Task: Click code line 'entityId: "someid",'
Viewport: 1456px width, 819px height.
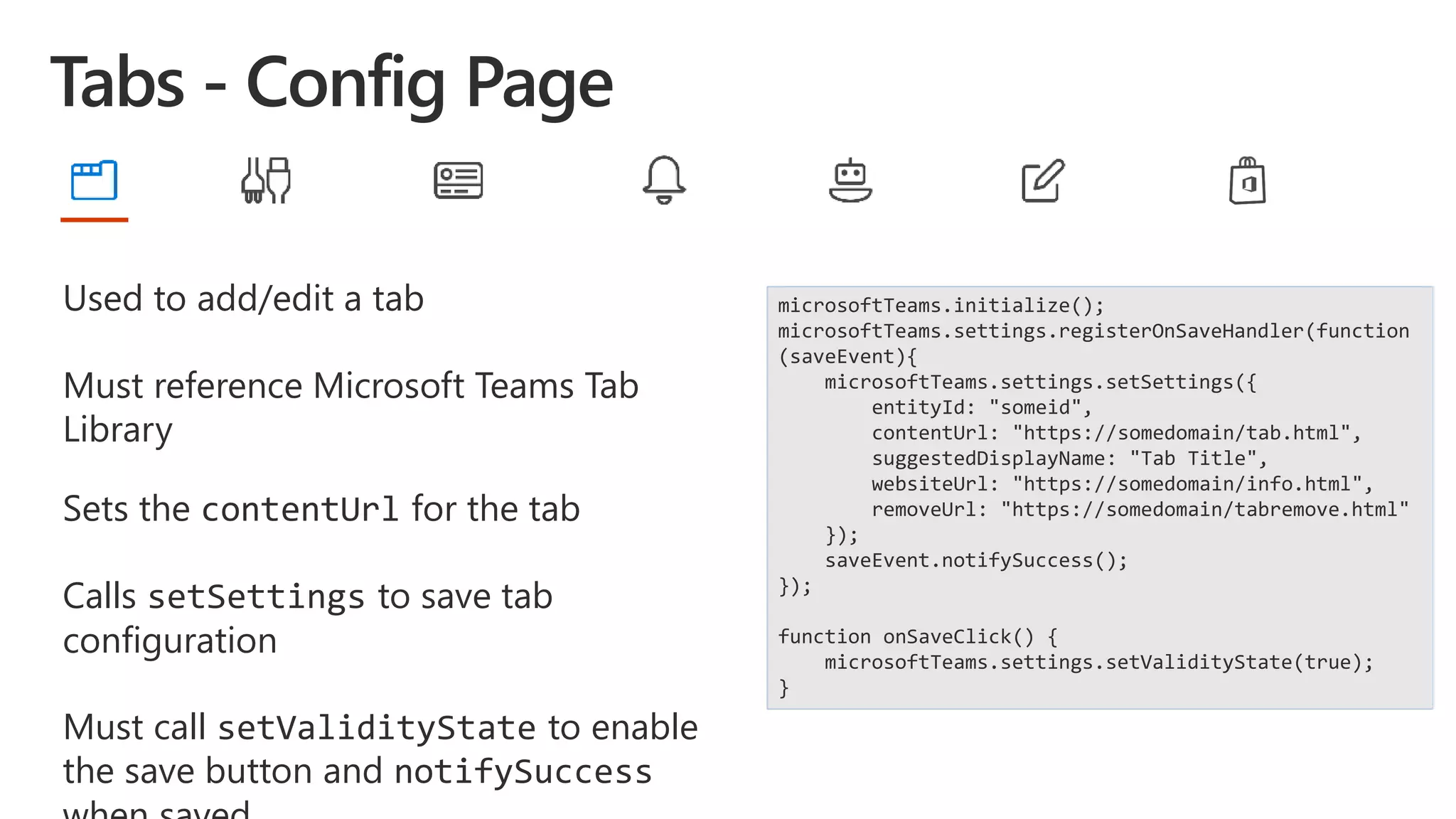Action: [982, 407]
